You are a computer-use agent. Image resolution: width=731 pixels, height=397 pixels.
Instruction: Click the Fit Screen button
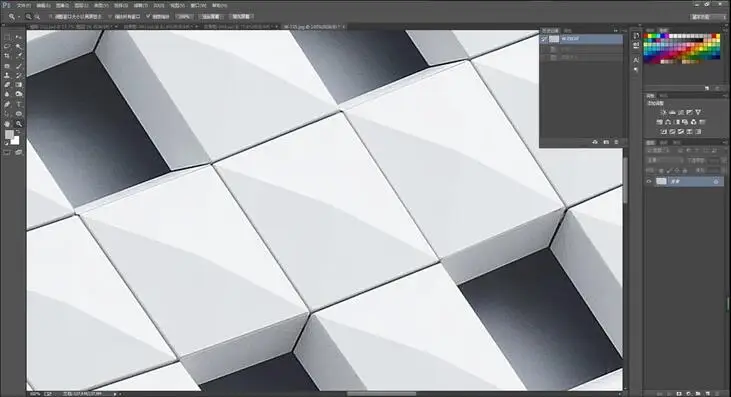[x=211, y=17]
